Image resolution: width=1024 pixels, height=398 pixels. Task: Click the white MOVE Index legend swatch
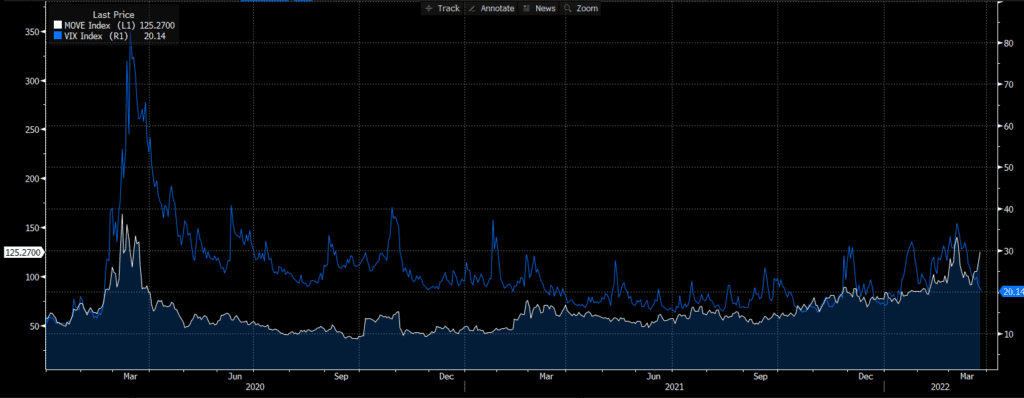(x=57, y=25)
